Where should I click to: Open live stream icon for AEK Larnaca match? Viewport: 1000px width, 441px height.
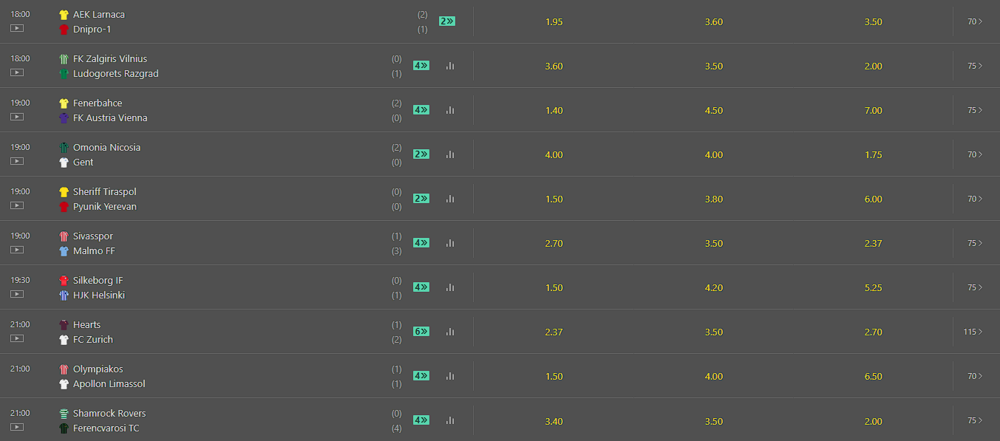[x=17, y=28]
